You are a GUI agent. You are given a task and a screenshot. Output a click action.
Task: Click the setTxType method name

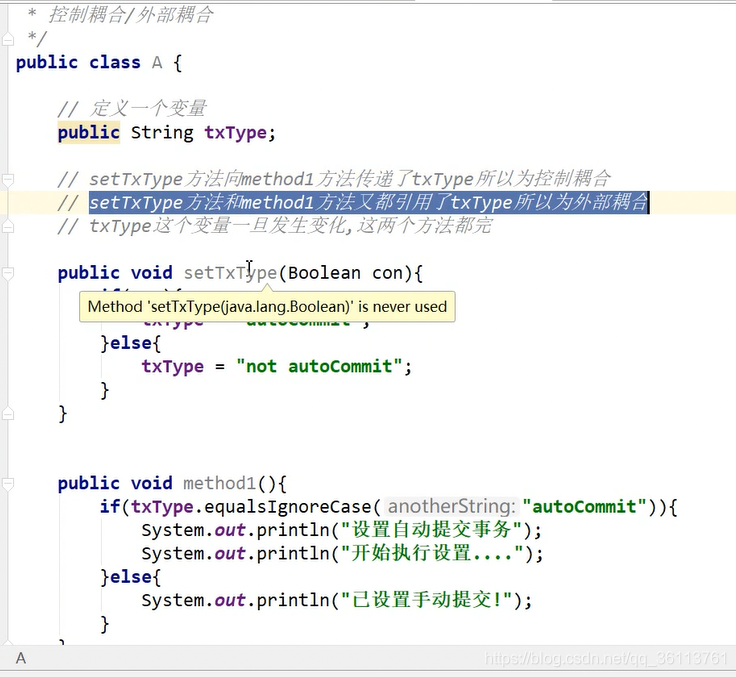(230, 273)
